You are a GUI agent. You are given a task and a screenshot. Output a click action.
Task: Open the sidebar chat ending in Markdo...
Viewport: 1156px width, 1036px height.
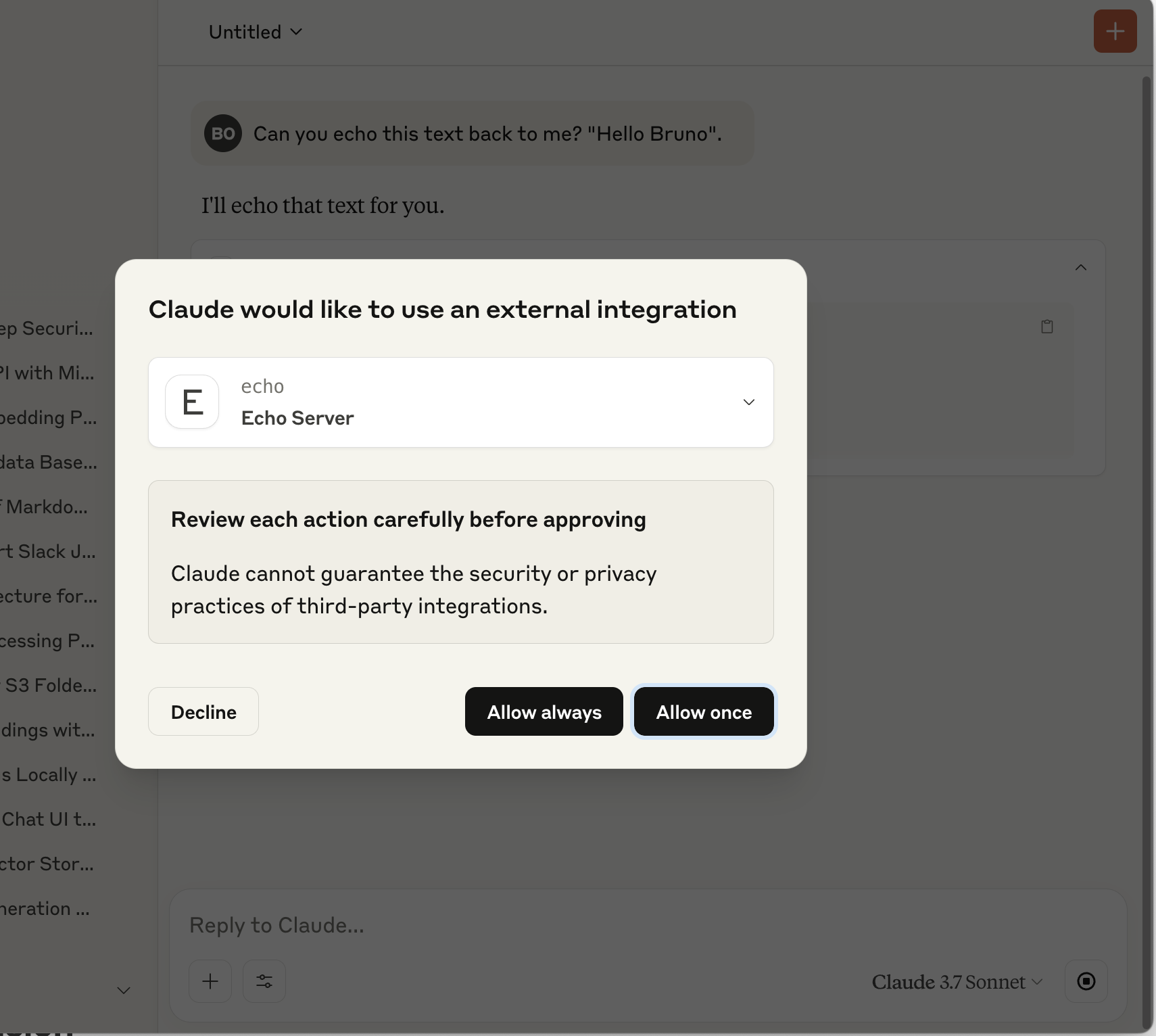pyautogui.click(x=45, y=507)
